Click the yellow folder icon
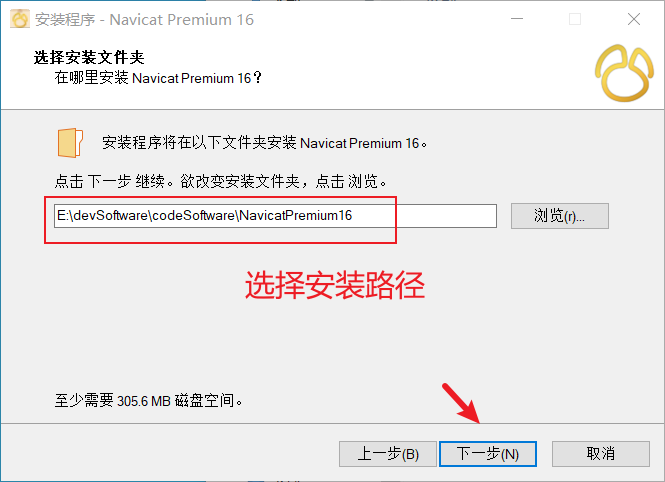 pyautogui.click(x=70, y=143)
